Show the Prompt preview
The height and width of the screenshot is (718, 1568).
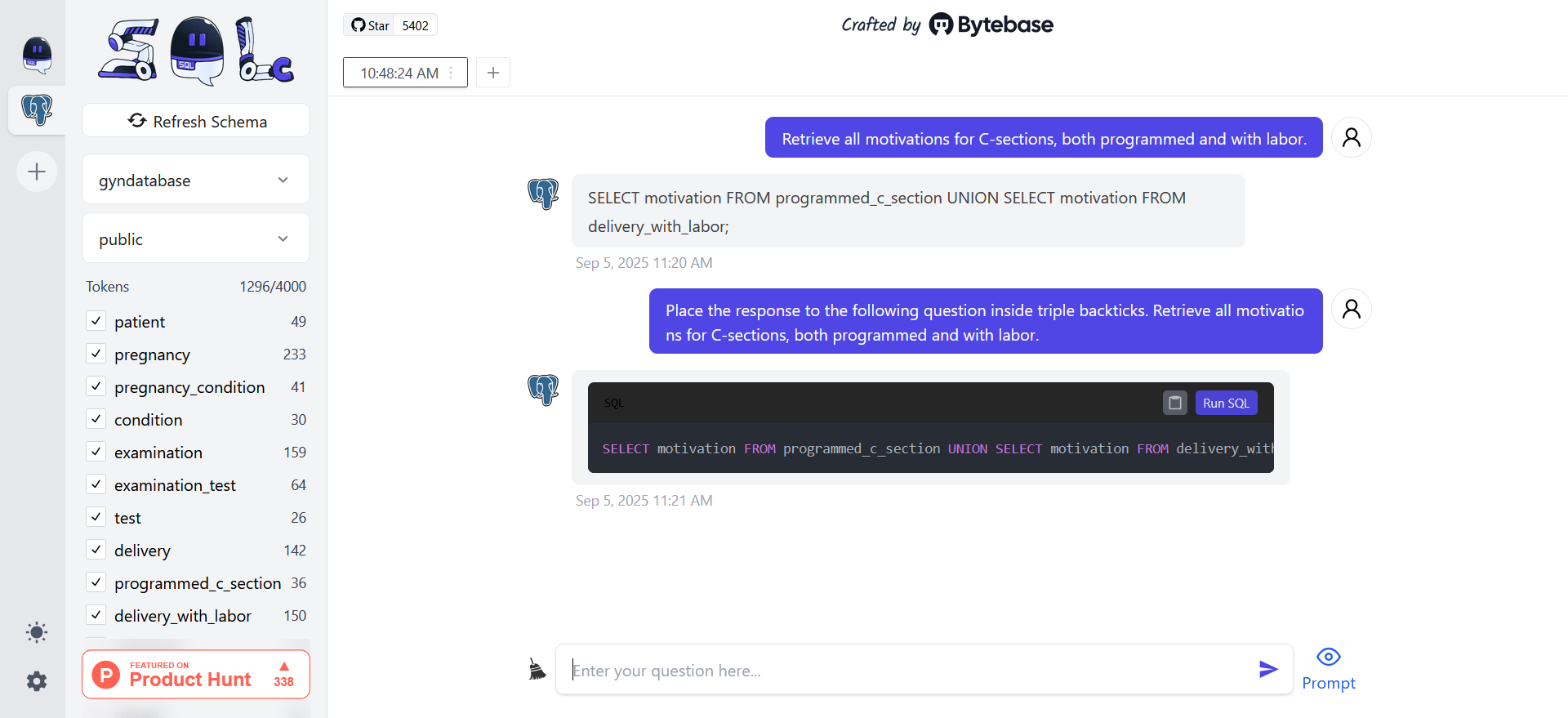1329,670
